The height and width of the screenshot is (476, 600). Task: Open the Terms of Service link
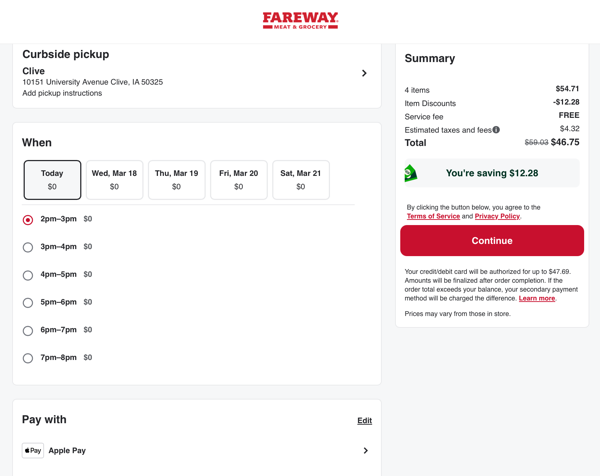click(433, 216)
